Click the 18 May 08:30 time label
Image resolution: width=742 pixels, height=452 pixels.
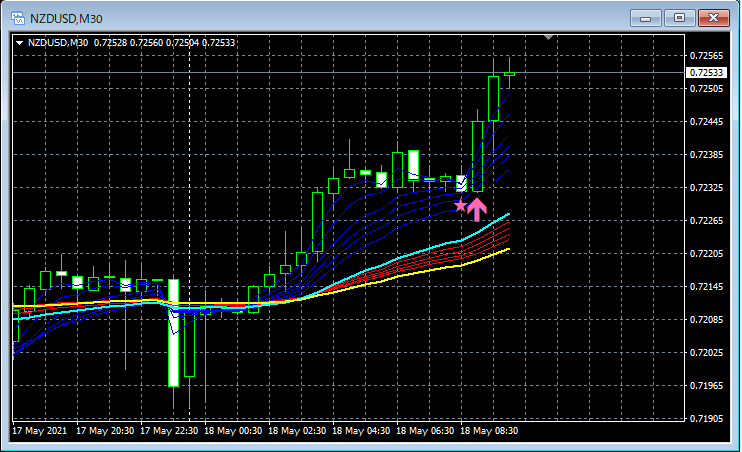pos(489,431)
